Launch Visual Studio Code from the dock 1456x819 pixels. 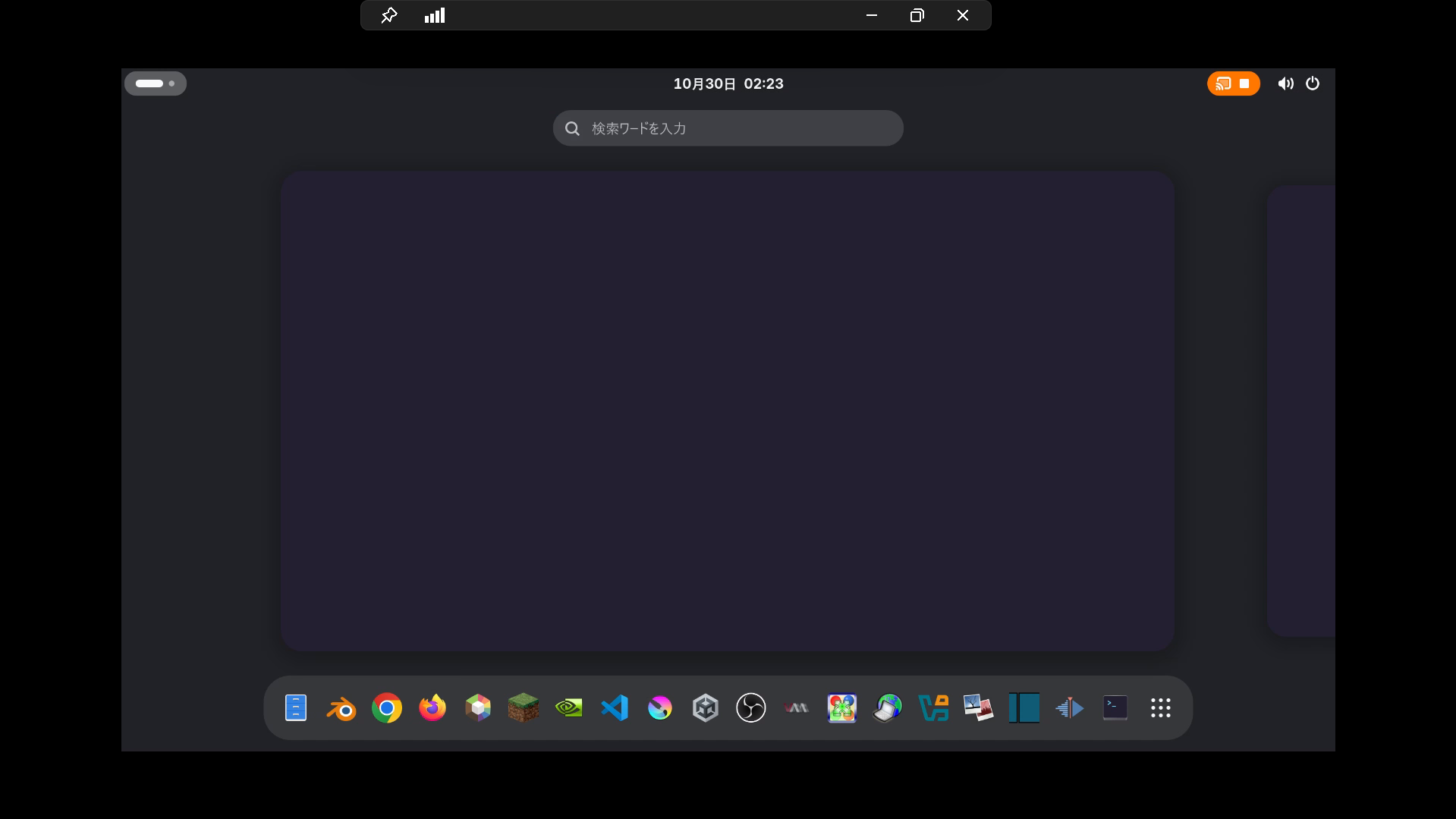[x=615, y=708]
